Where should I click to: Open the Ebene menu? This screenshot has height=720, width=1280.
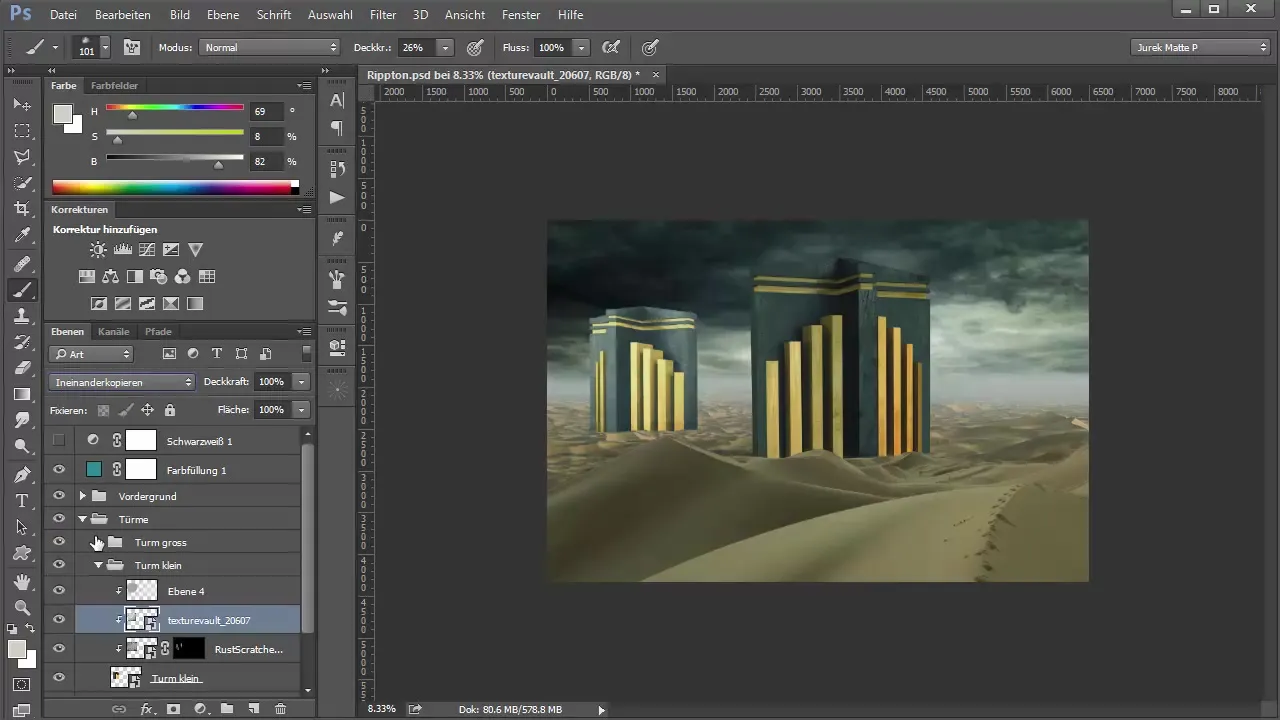tap(223, 15)
